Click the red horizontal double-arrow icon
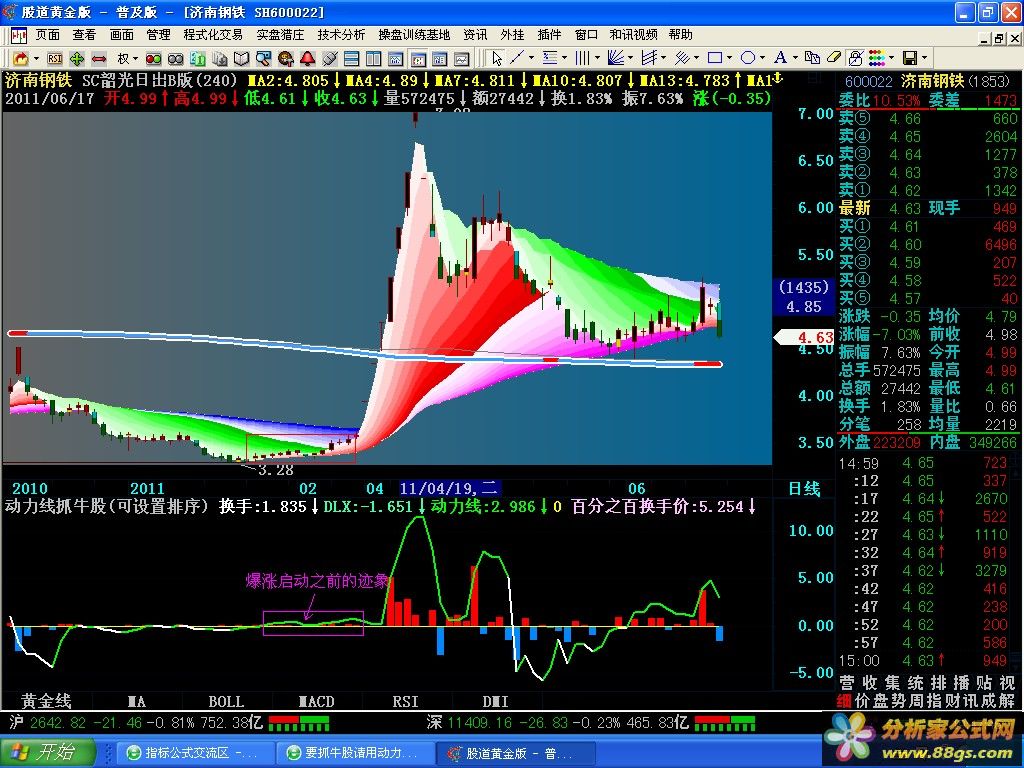The height and width of the screenshot is (768, 1024). (x=99, y=59)
